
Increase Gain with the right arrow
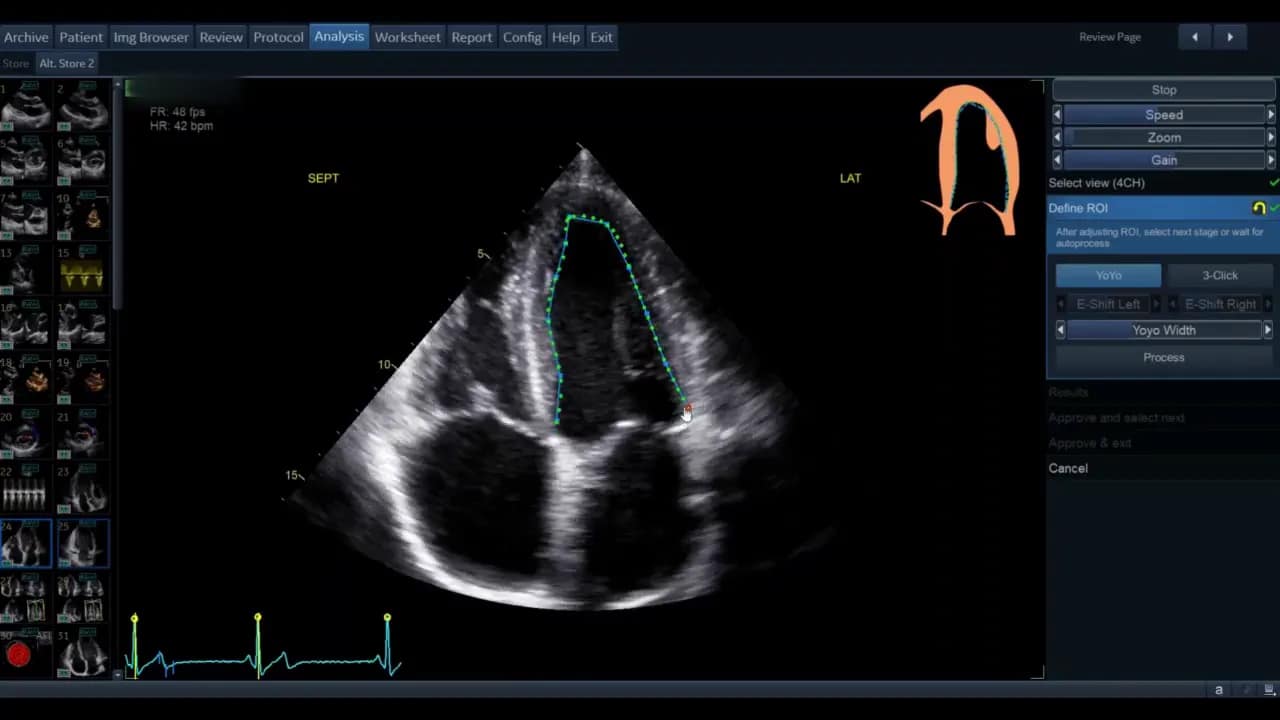pyautogui.click(x=1271, y=160)
